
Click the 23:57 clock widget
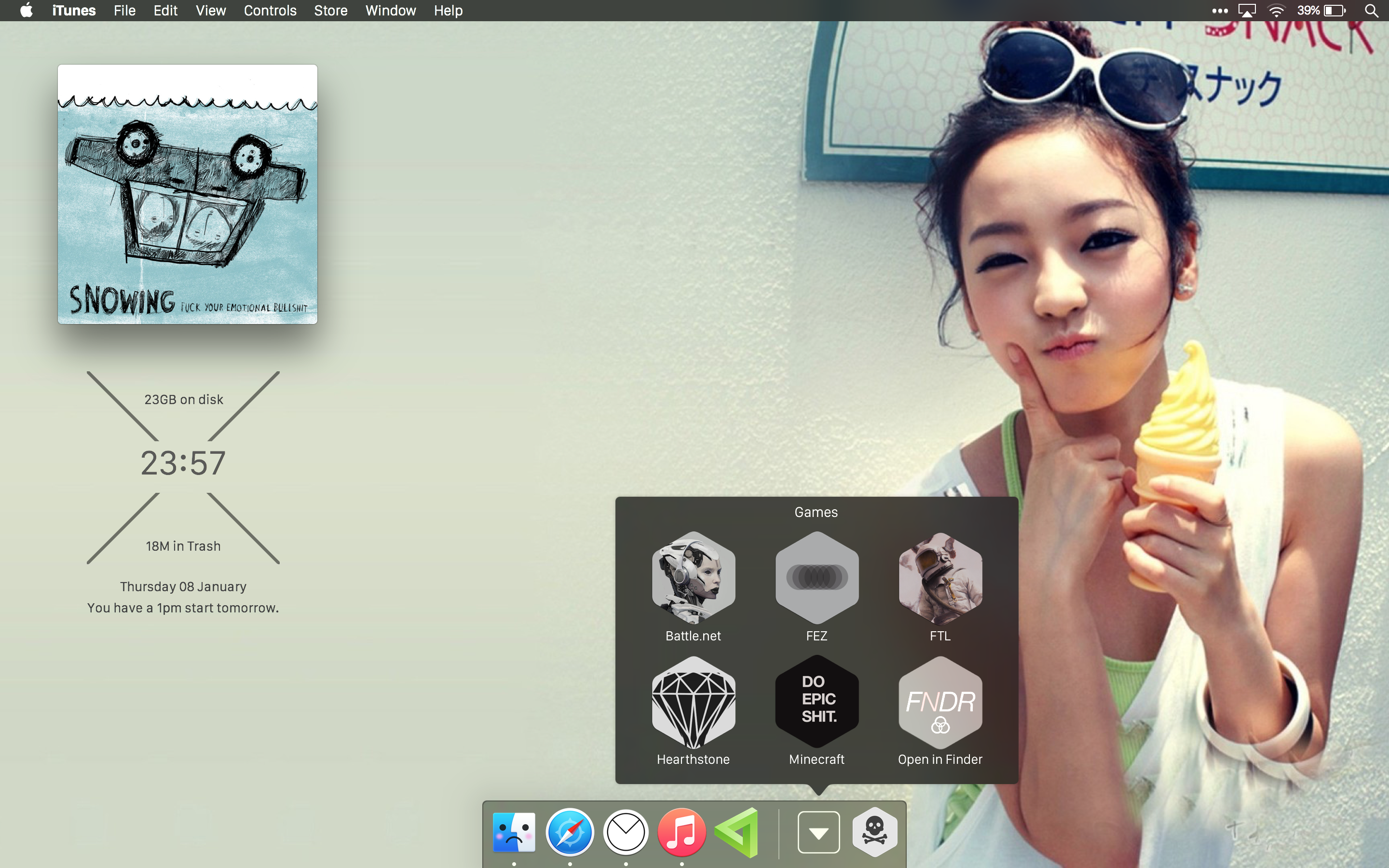(183, 463)
